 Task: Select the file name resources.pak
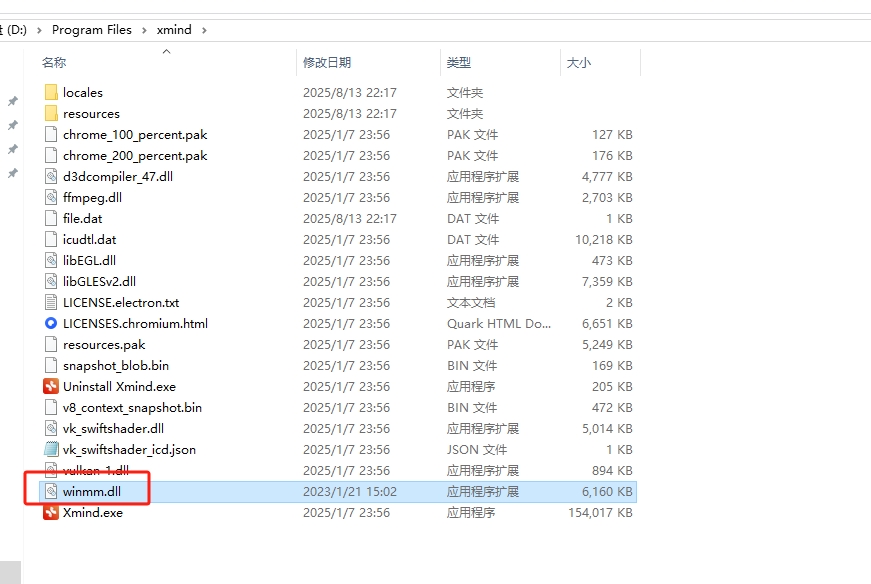tap(104, 345)
